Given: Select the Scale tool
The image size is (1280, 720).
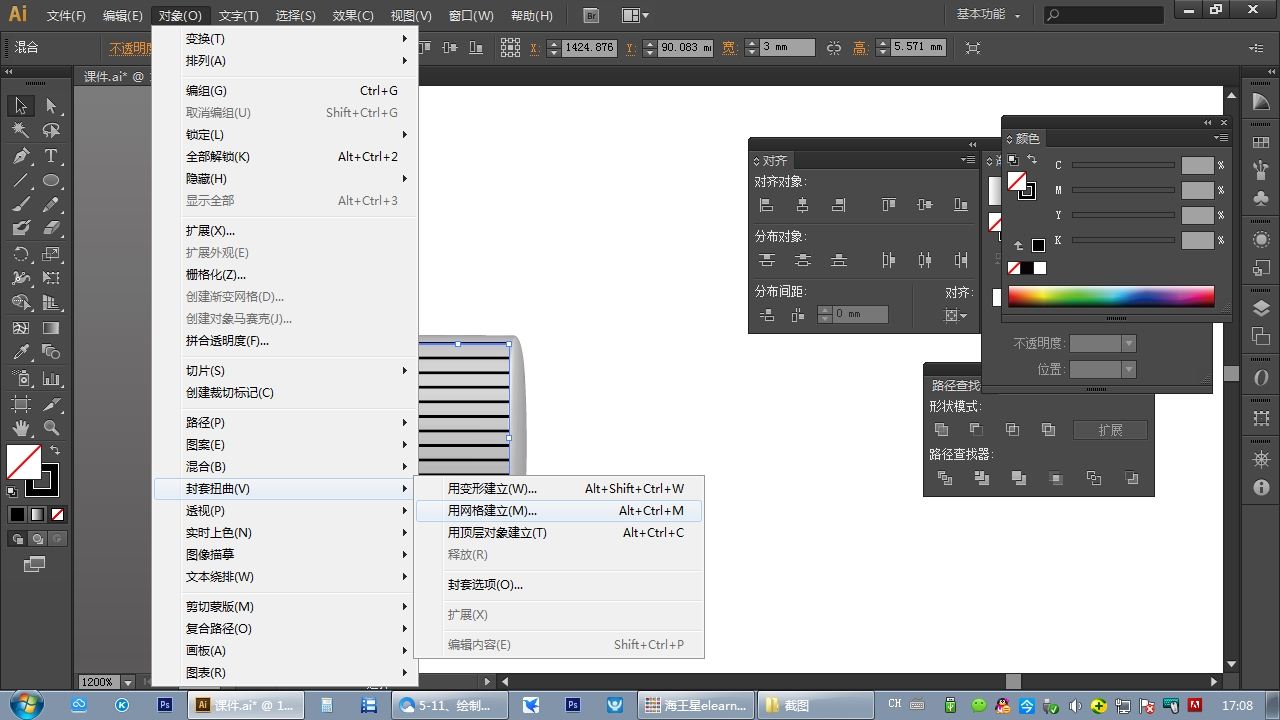Looking at the screenshot, I should (x=51, y=254).
